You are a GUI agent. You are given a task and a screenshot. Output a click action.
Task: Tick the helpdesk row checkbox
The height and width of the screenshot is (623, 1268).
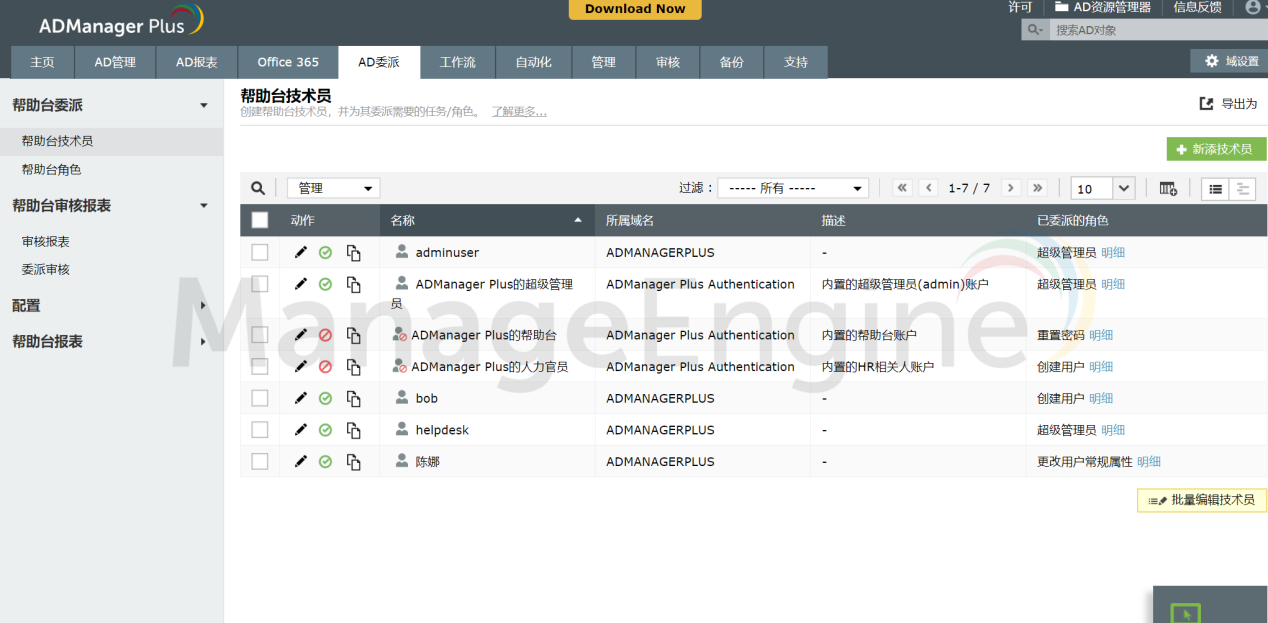coord(260,430)
